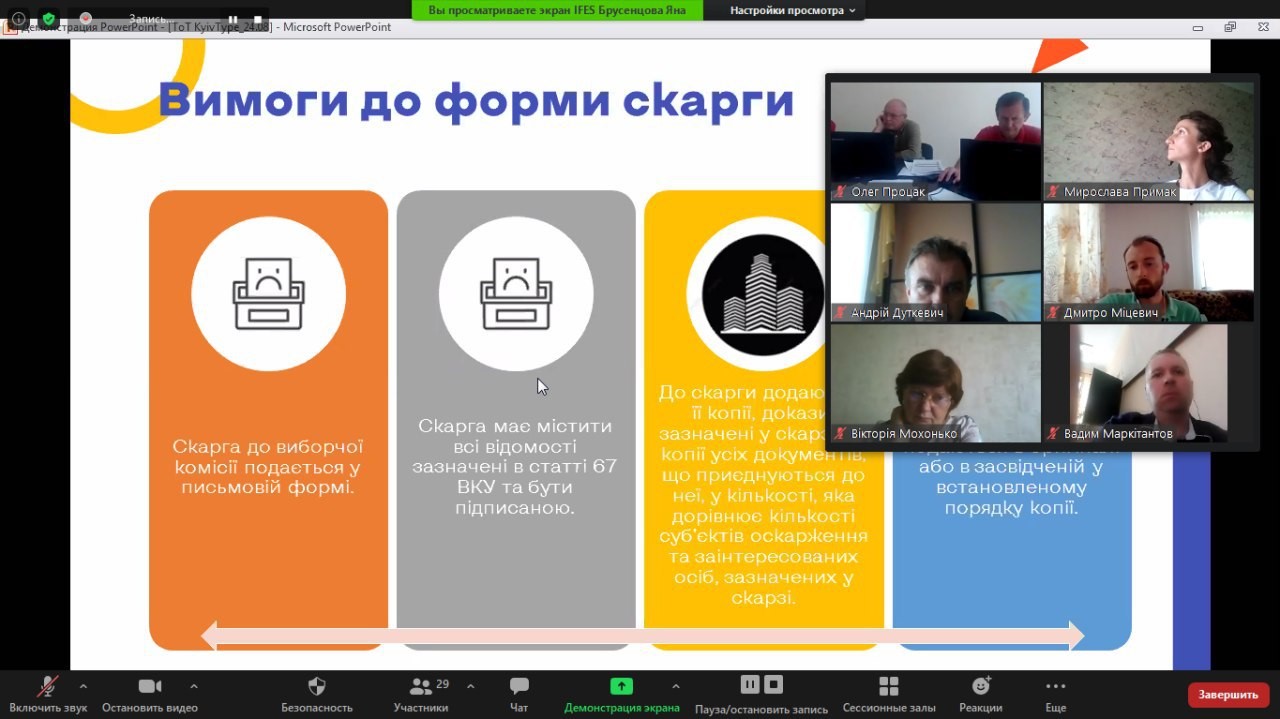The width and height of the screenshot is (1280, 719).
Task: Open the Участники participants list
Action: click(x=421, y=687)
